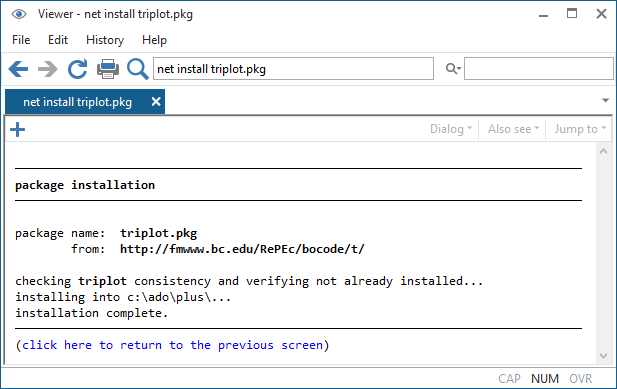The width and height of the screenshot is (617, 389).
Task: Click the command address field with net install text
Action: (294, 69)
